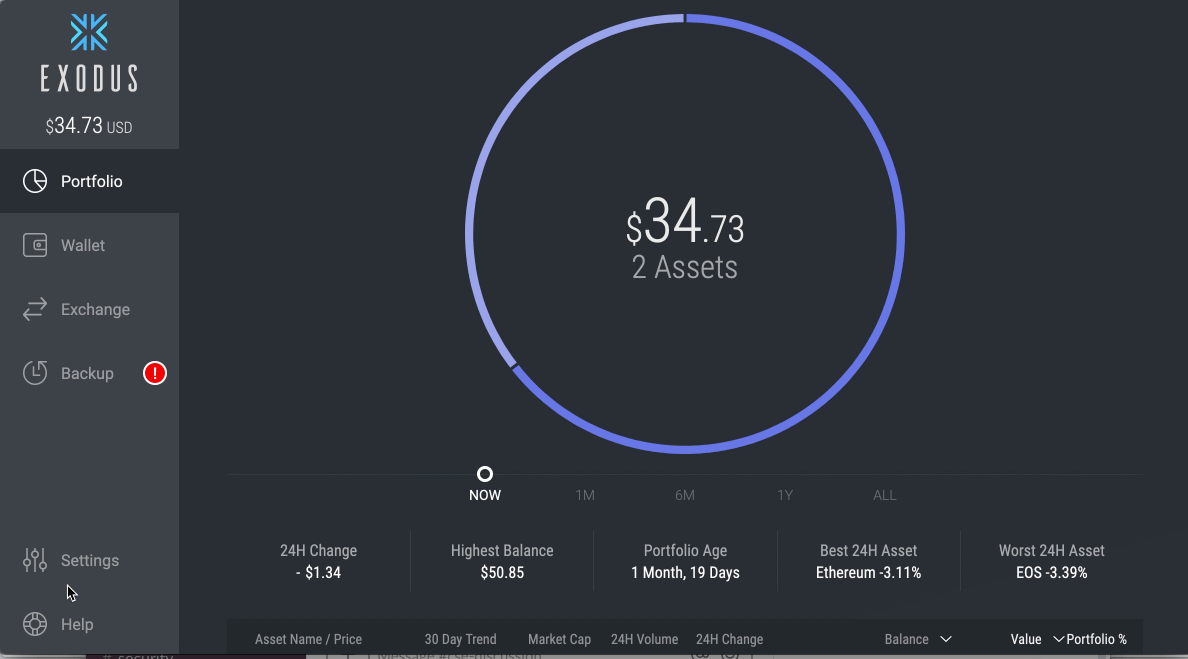1188x659 pixels.
Task: Switch timeline to 6M
Action: pyautogui.click(x=685, y=495)
